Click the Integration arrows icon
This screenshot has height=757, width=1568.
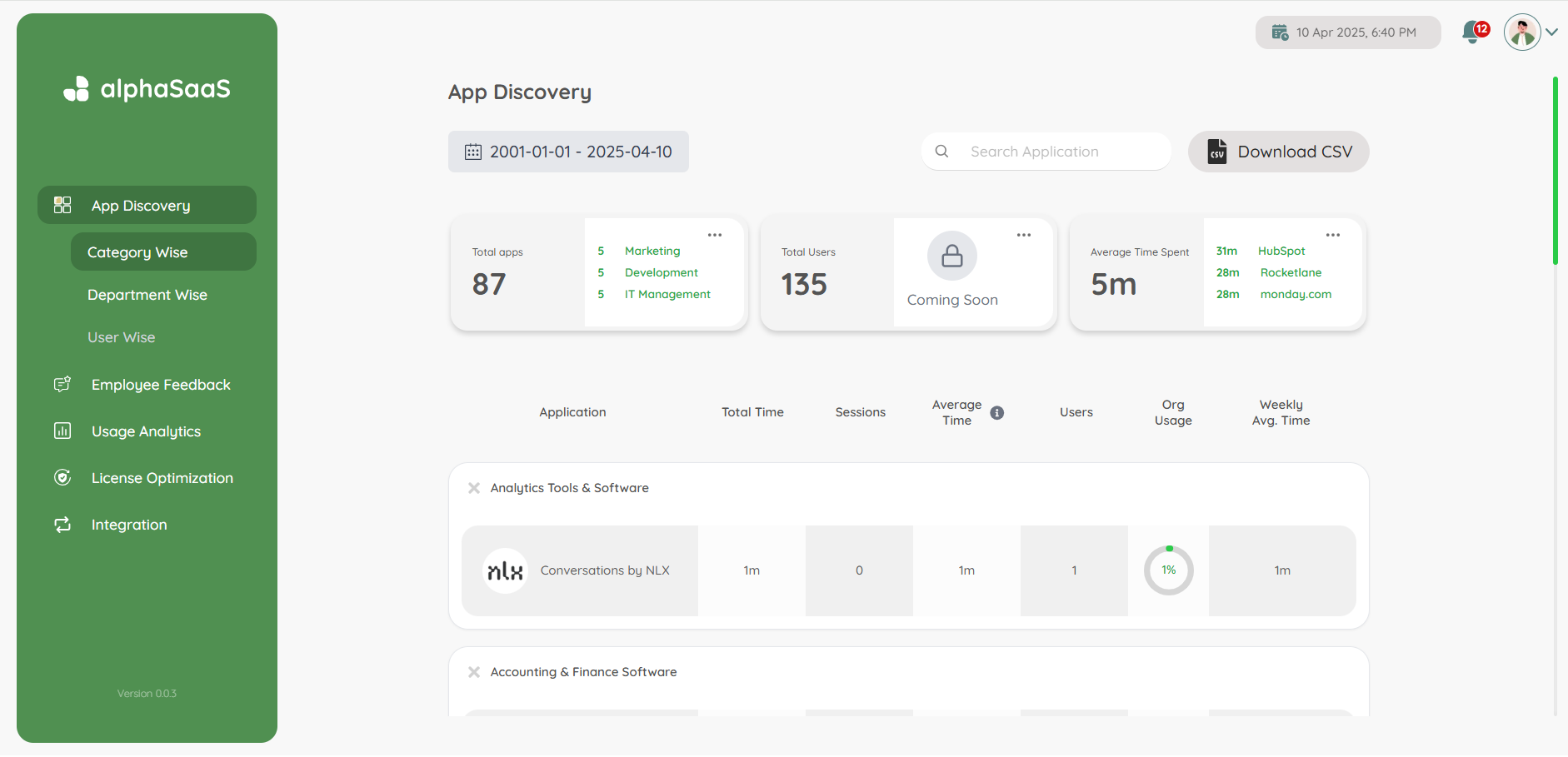pos(62,525)
